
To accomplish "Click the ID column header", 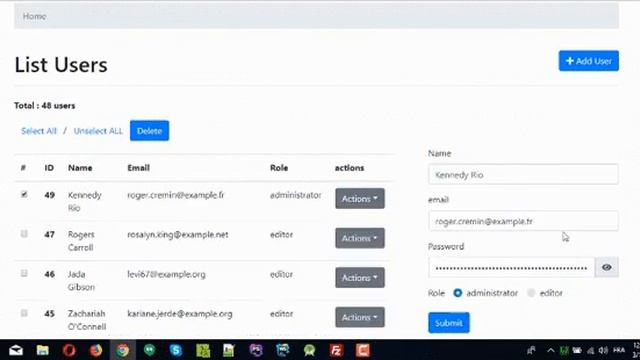I will [49, 168].
